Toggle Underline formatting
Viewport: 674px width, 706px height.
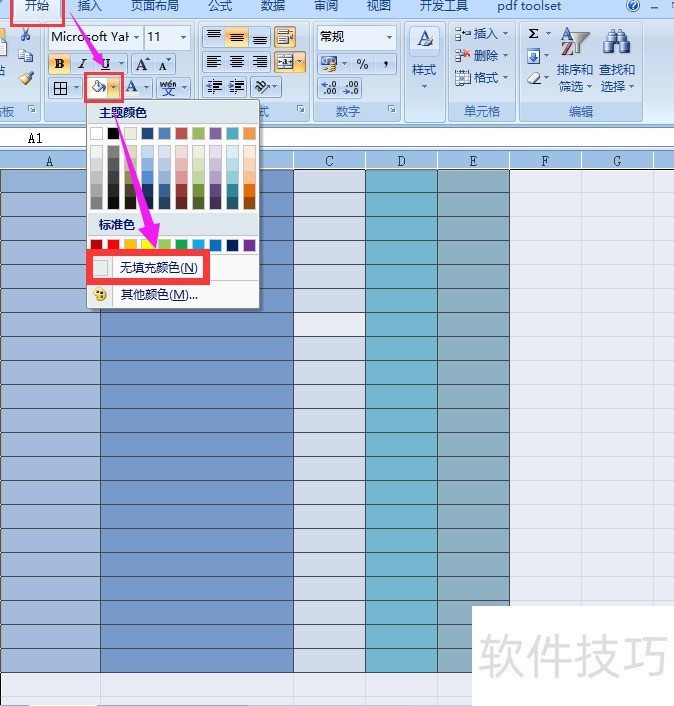pos(105,63)
